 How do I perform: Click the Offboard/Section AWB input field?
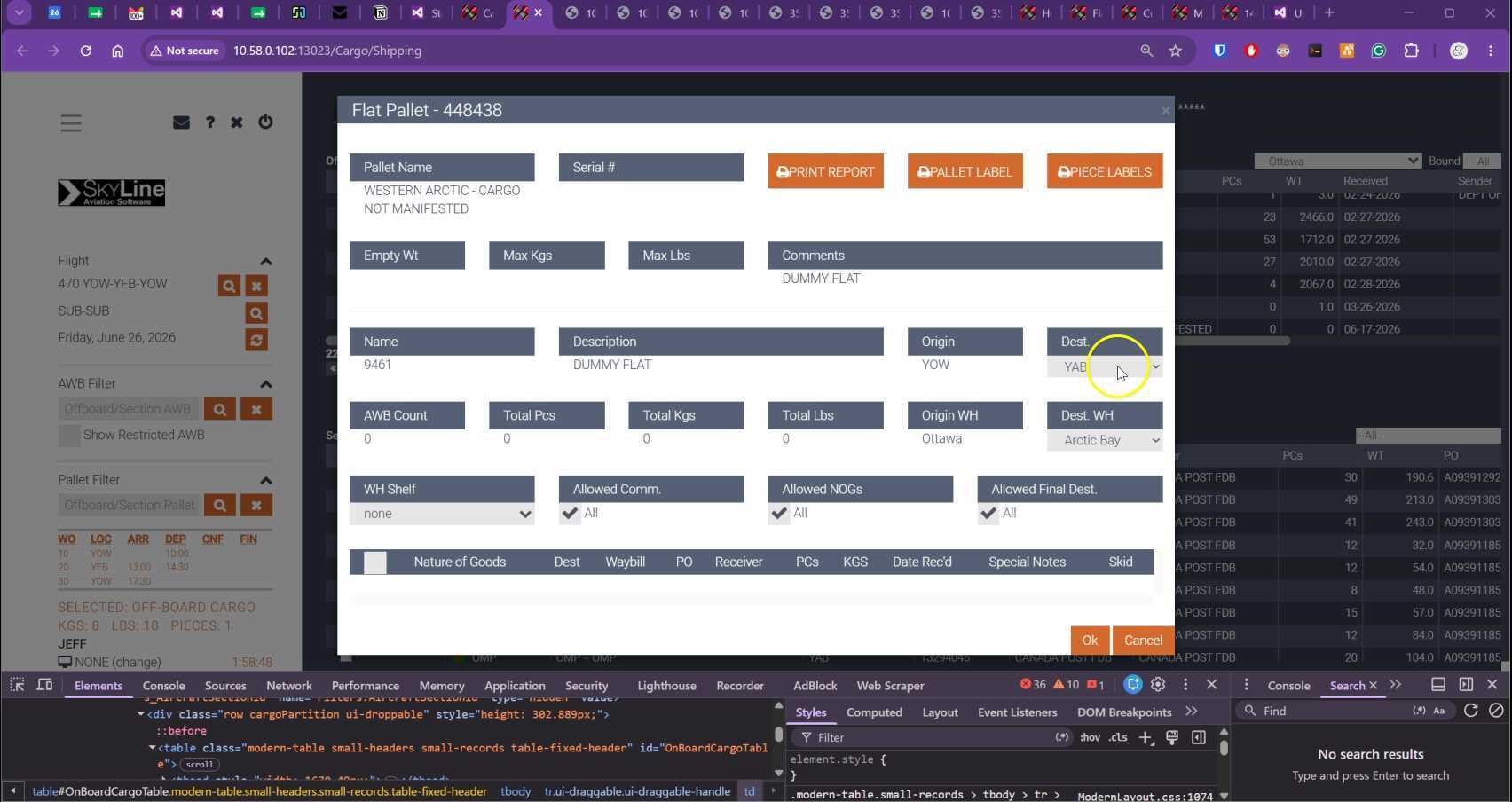[130, 409]
